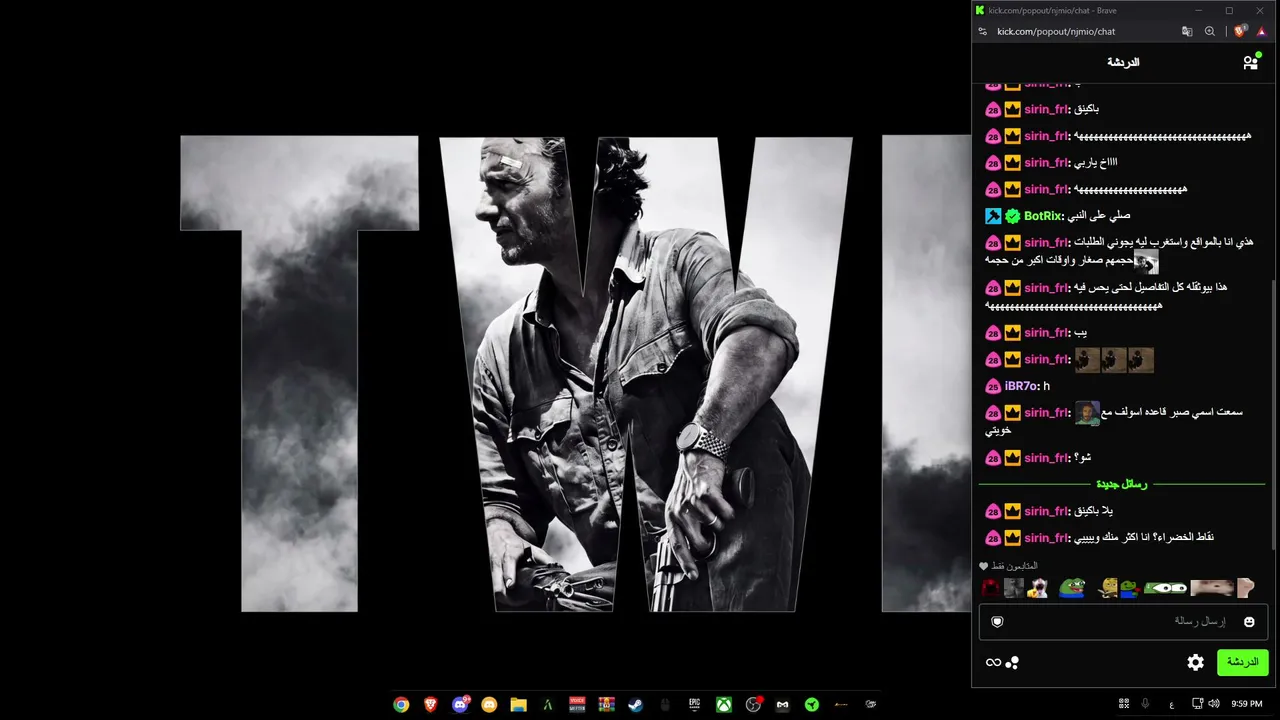Click the رسائل جديدة new messages label

point(1122,484)
